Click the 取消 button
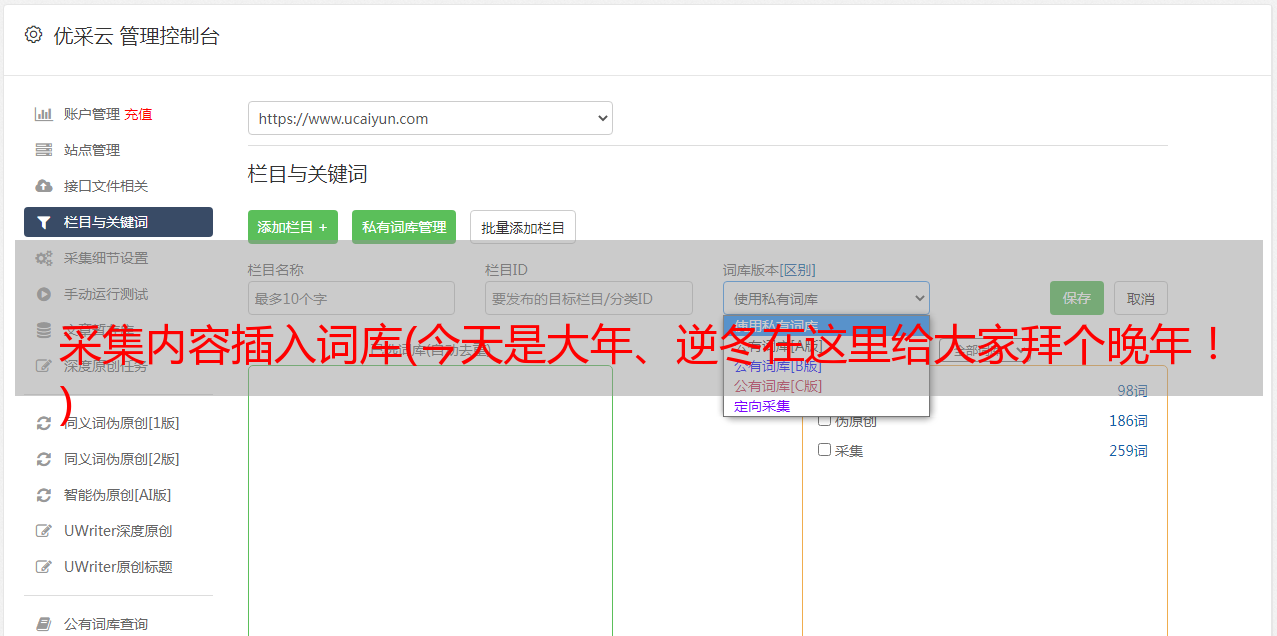Screen dimensions: 1277x636 pos(1141,298)
